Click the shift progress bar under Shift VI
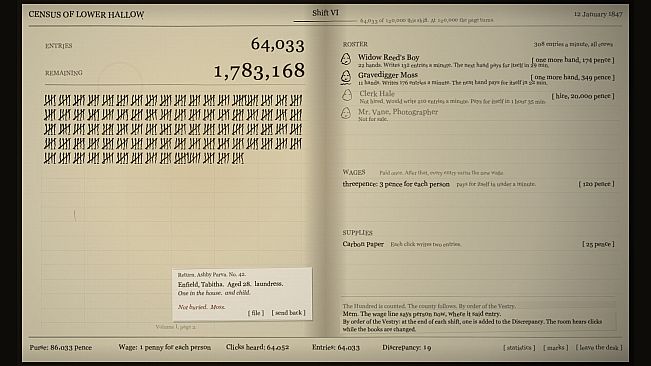The height and width of the screenshot is (366, 651). [325, 21]
